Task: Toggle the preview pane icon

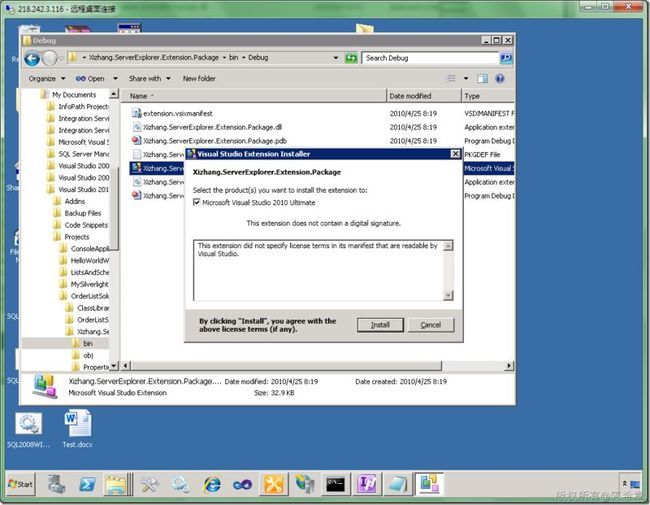Action: click(x=482, y=78)
